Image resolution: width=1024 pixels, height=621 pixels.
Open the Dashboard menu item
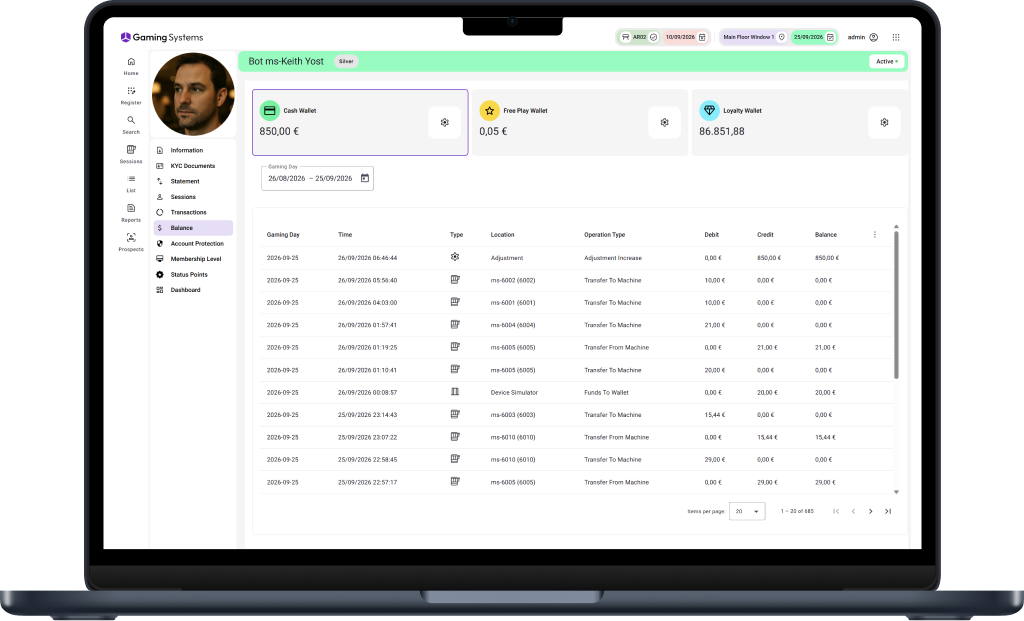pyautogui.click(x=193, y=290)
